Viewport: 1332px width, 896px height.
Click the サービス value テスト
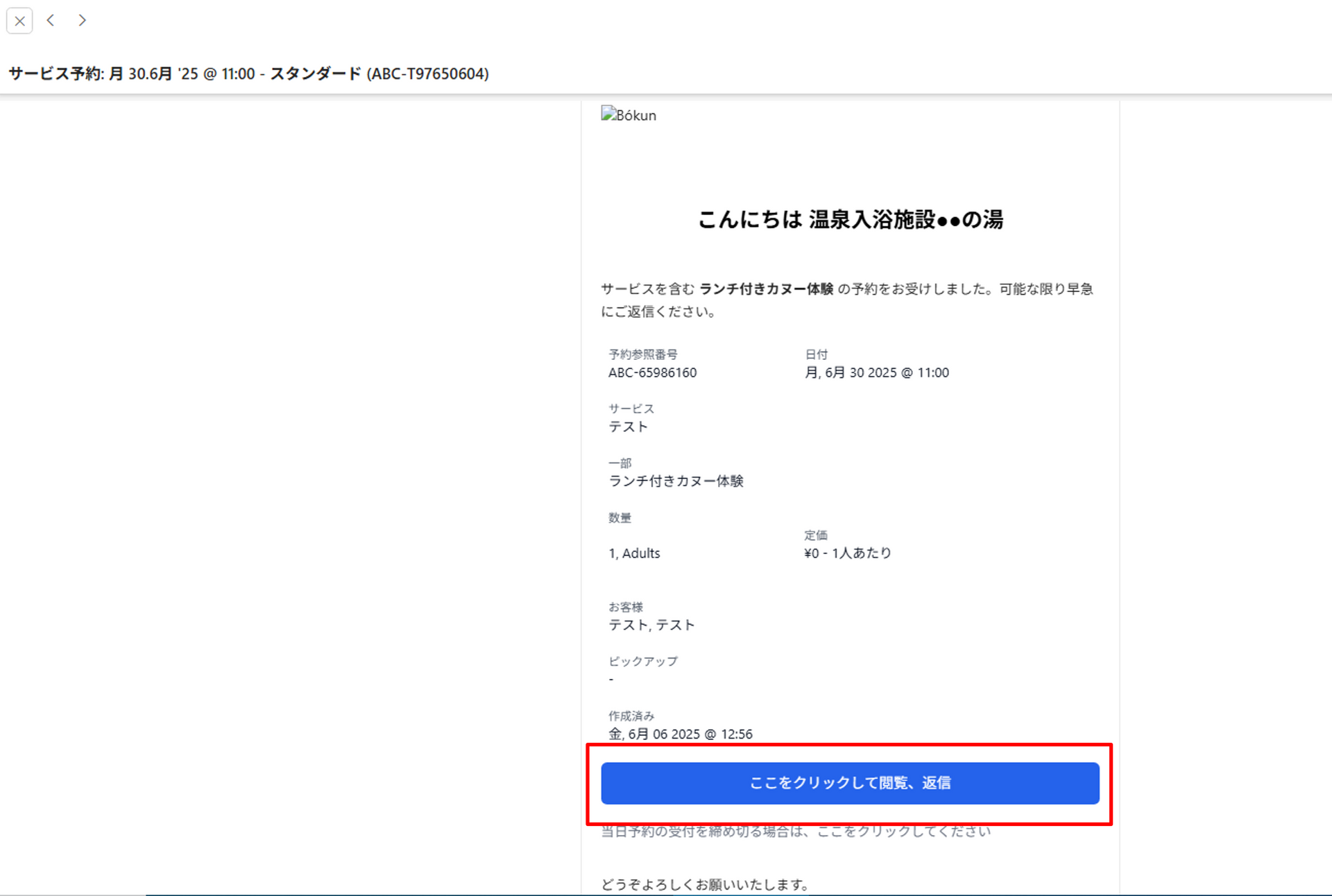pyautogui.click(x=628, y=427)
